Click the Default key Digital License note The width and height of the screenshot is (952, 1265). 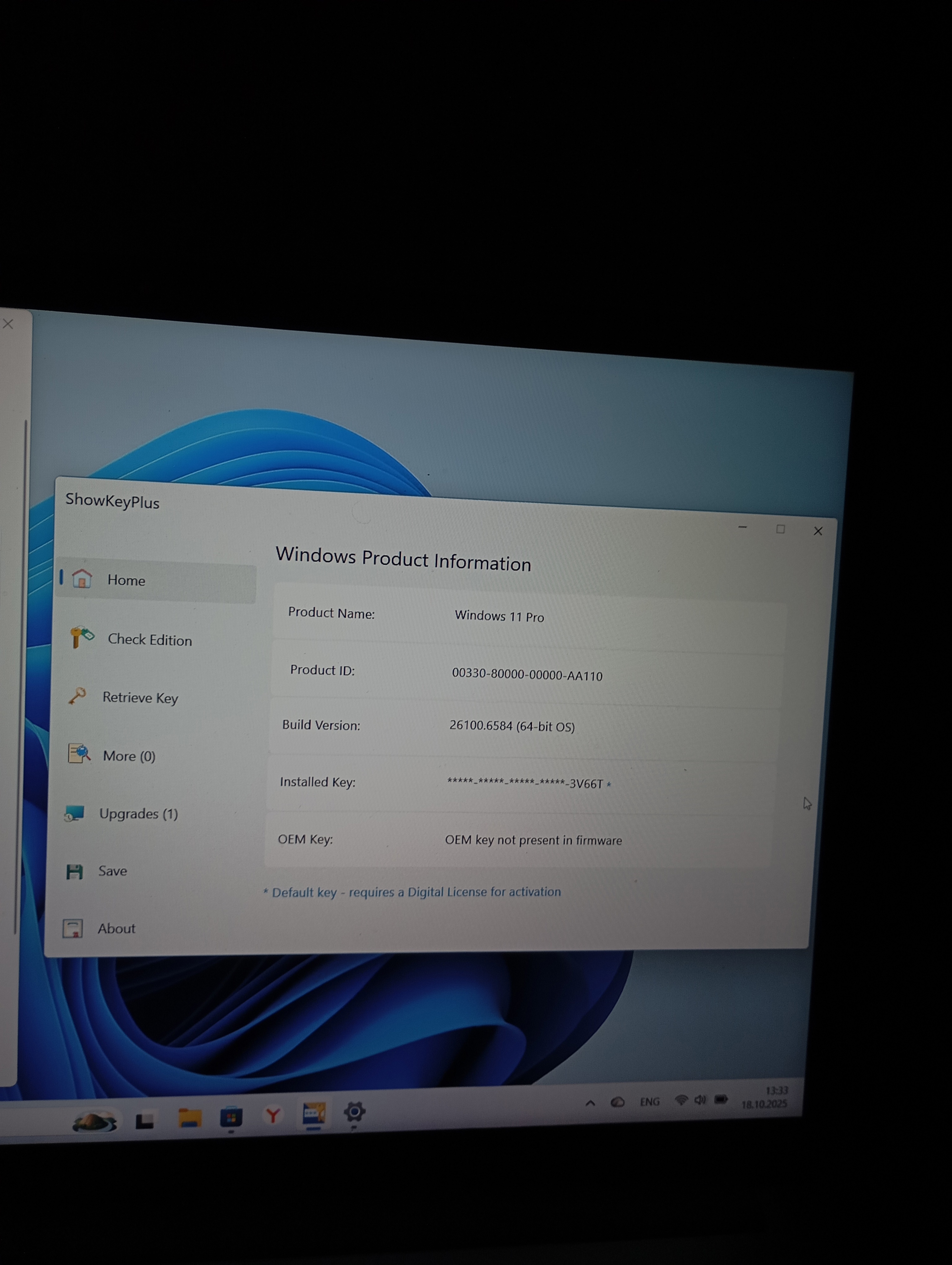tap(412, 892)
